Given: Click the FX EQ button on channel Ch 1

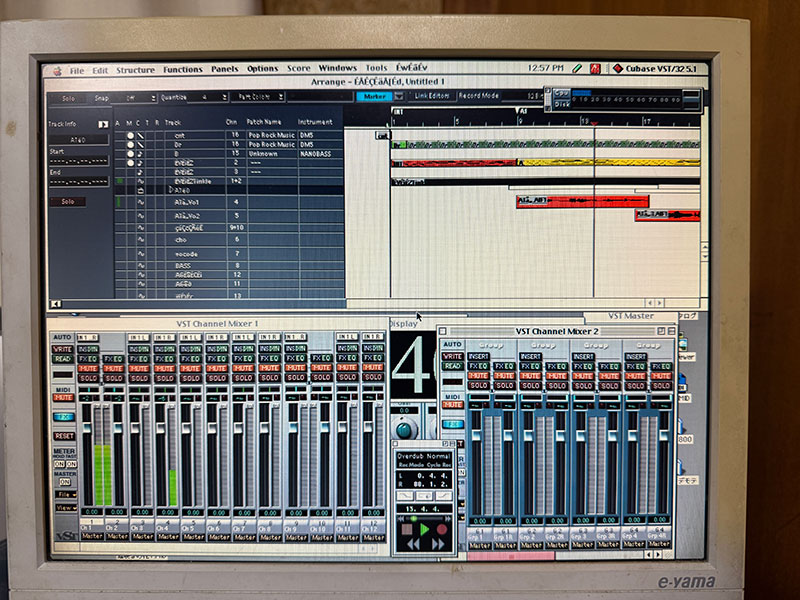Looking at the screenshot, I should tap(88, 359).
